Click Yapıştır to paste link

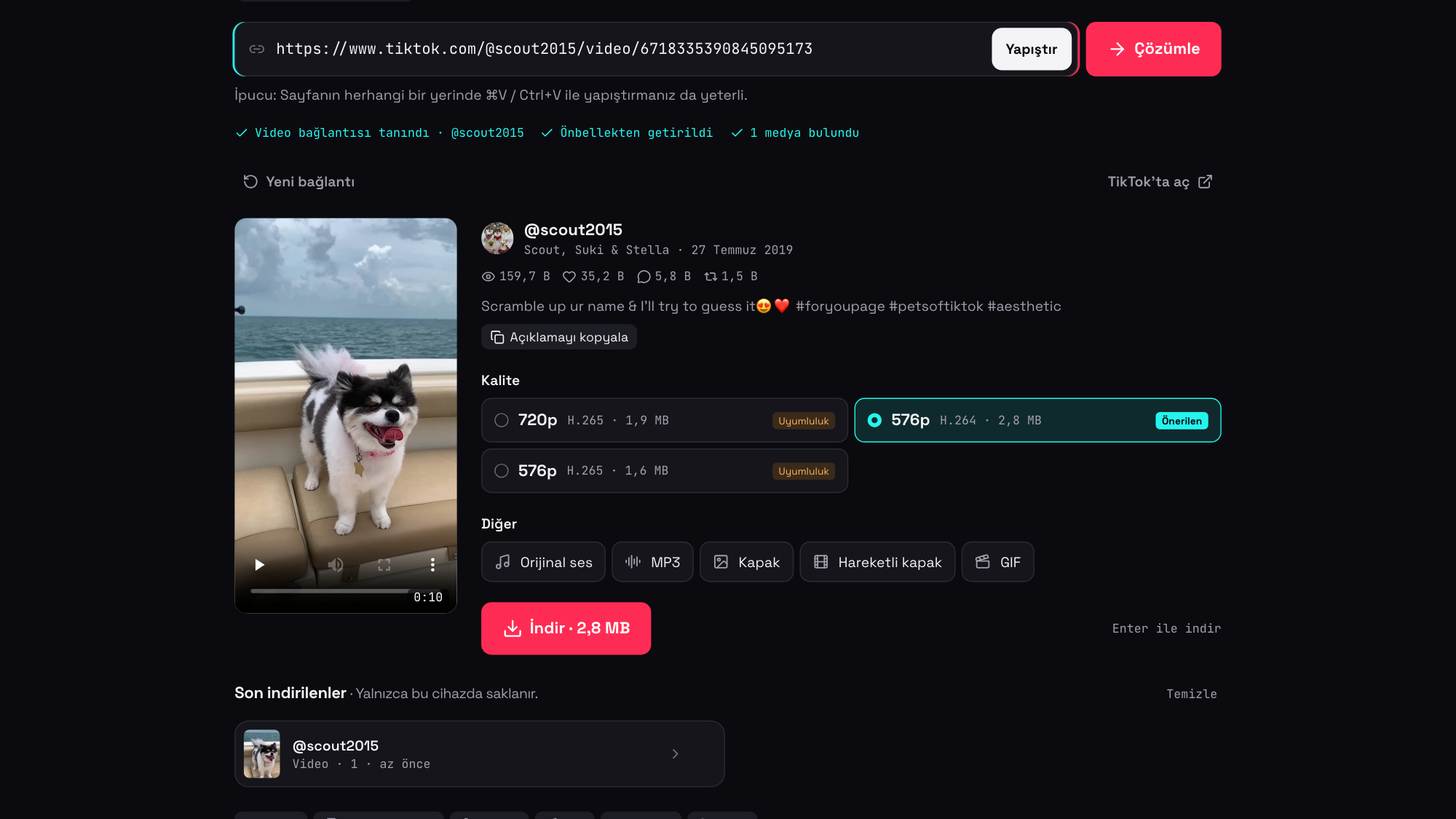point(1031,49)
